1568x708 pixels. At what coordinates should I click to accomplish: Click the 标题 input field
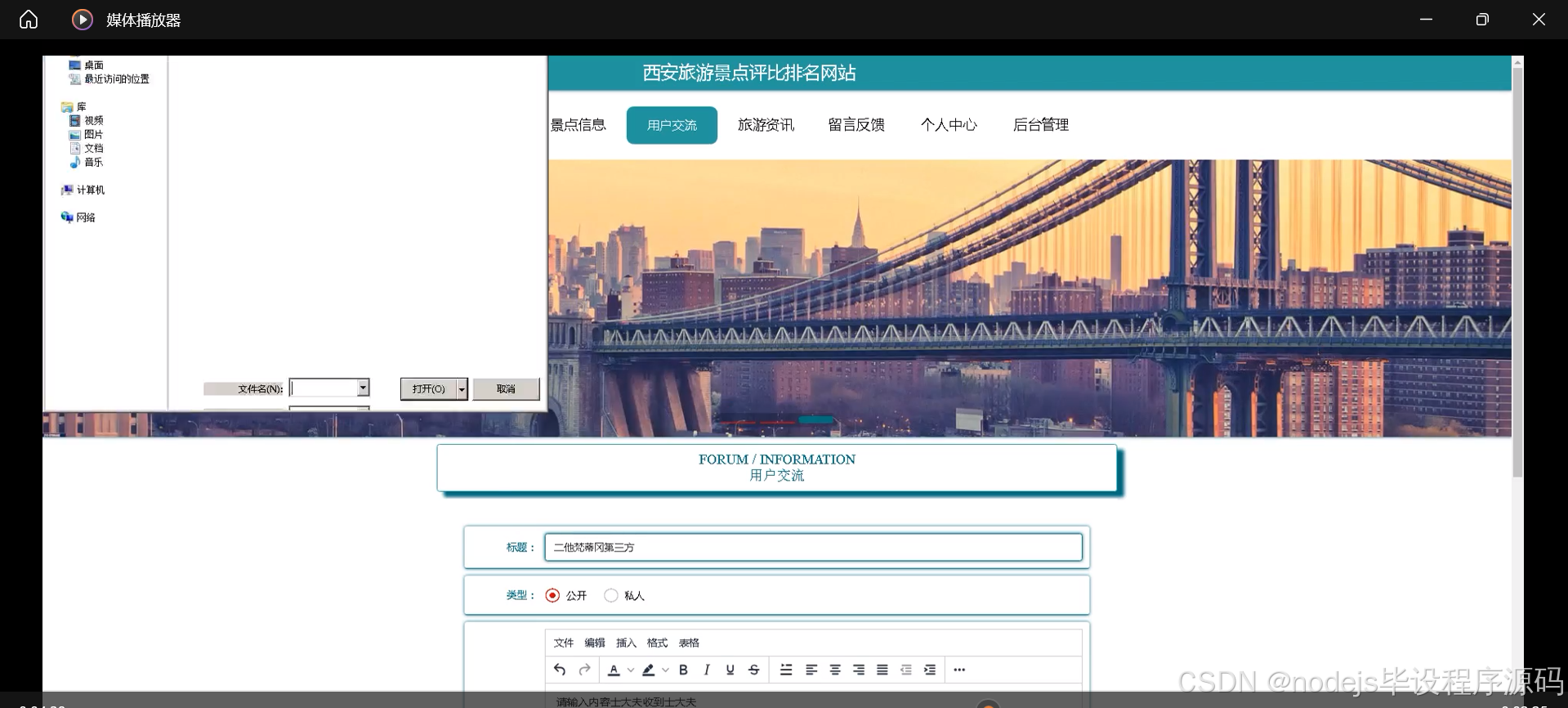[813, 547]
